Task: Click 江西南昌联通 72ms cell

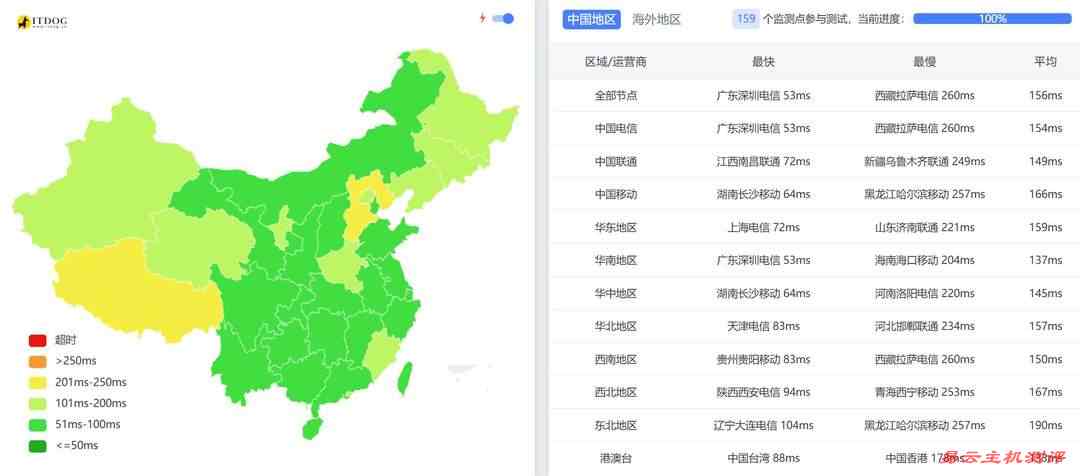Action: (763, 161)
